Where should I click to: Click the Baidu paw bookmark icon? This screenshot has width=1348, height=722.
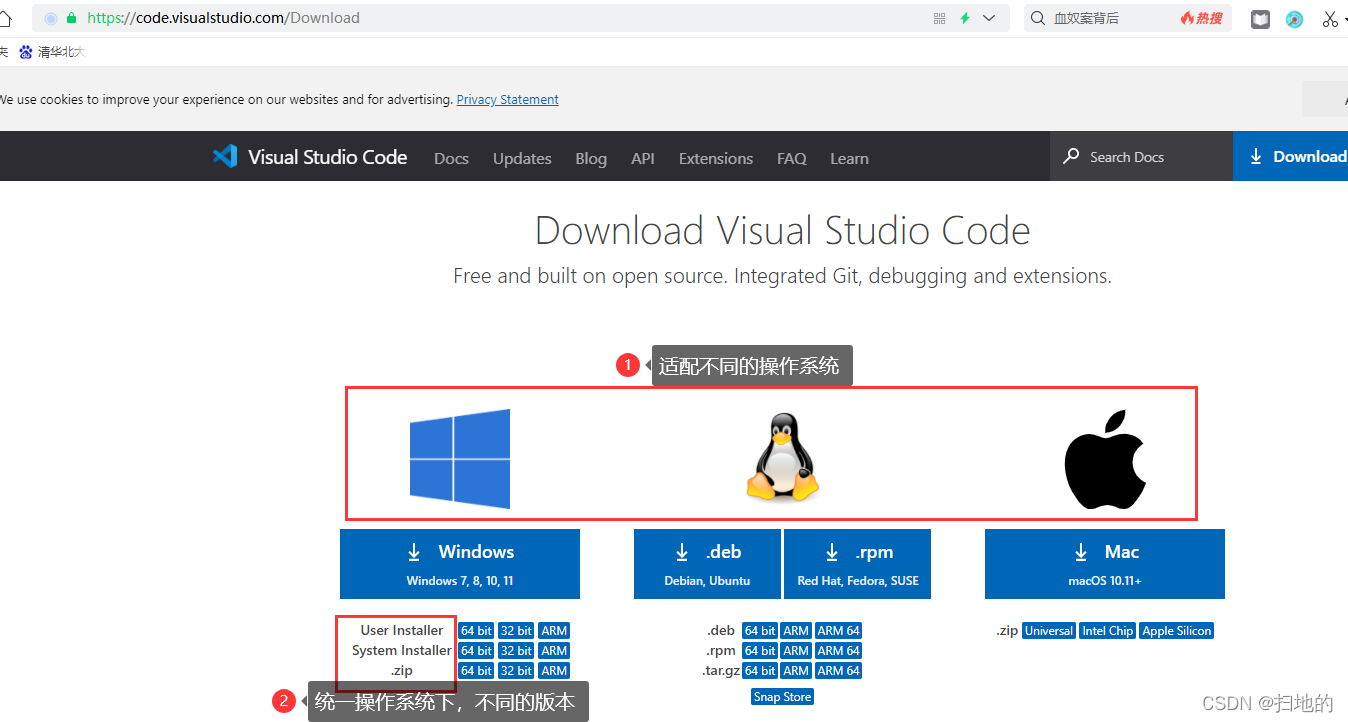point(26,52)
